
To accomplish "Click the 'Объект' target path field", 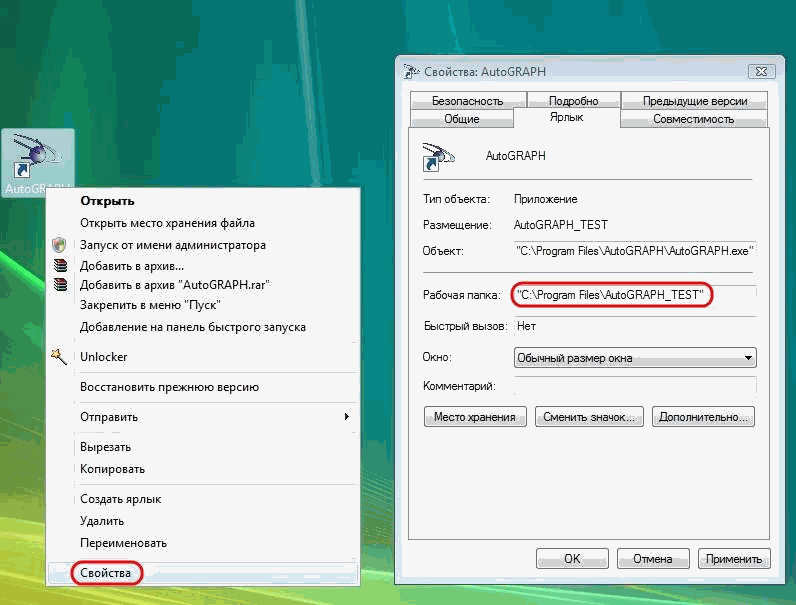I will tap(635, 251).
